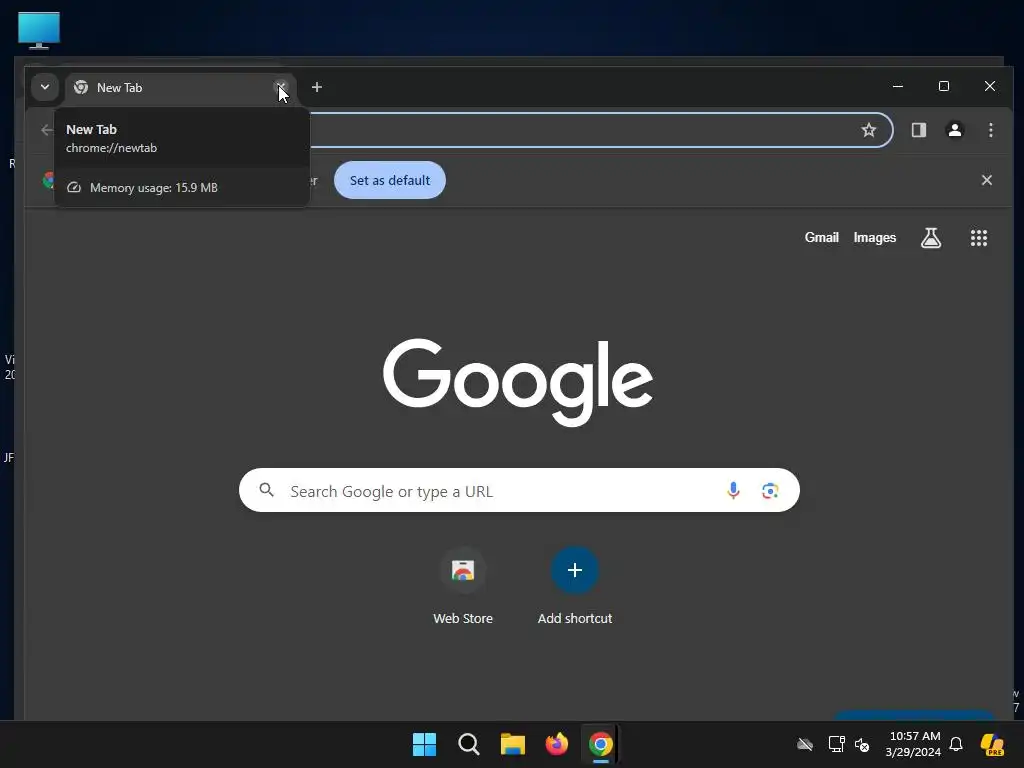Open the profile account icon
The width and height of the screenshot is (1024, 768).
click(955, 130)
